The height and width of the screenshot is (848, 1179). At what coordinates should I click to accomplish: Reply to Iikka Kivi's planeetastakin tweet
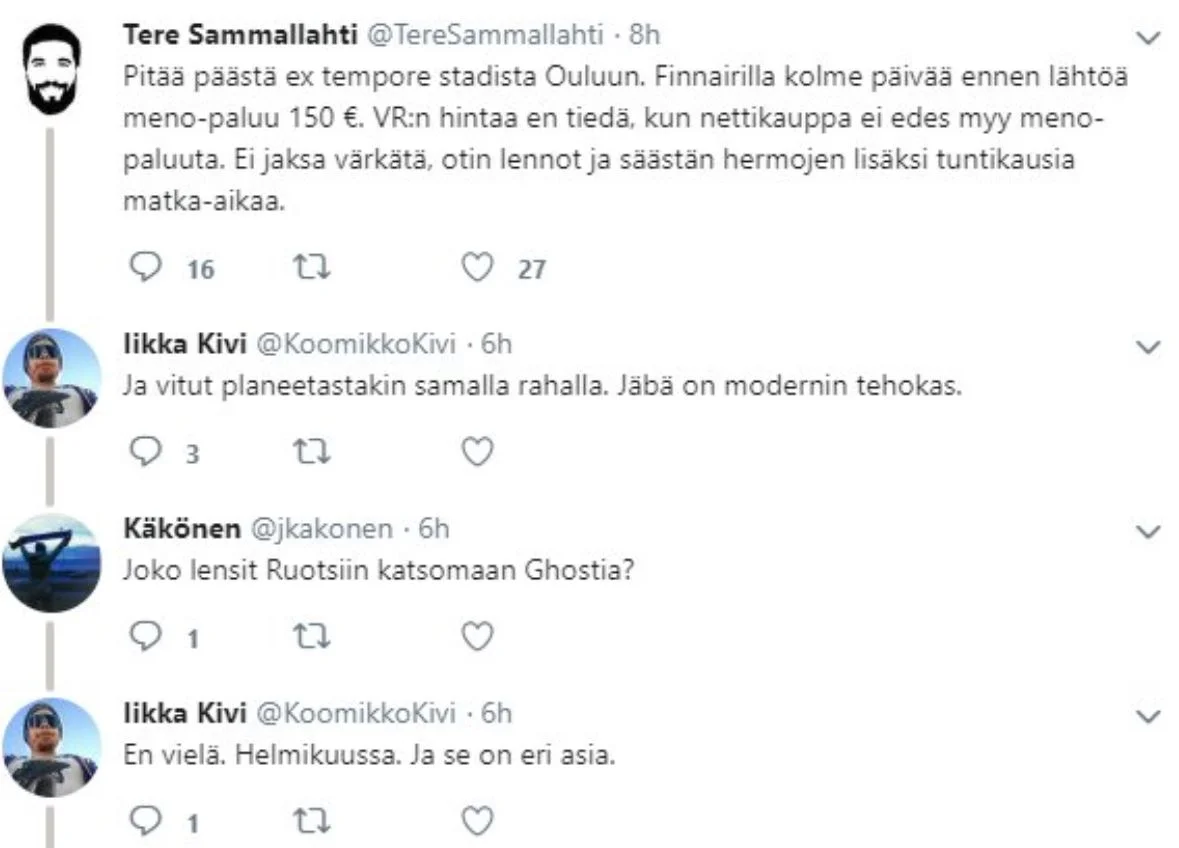click(x=148, y=452)
